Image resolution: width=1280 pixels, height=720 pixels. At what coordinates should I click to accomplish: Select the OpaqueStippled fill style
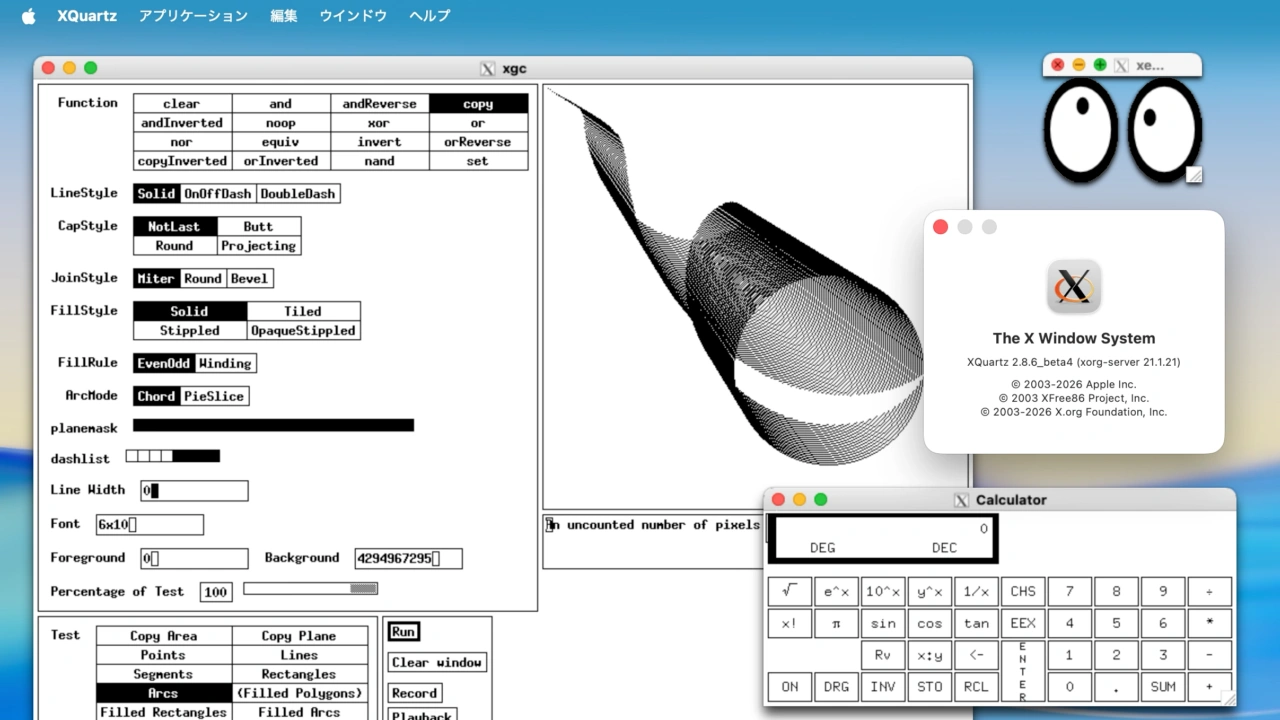(x=303, y=330)
